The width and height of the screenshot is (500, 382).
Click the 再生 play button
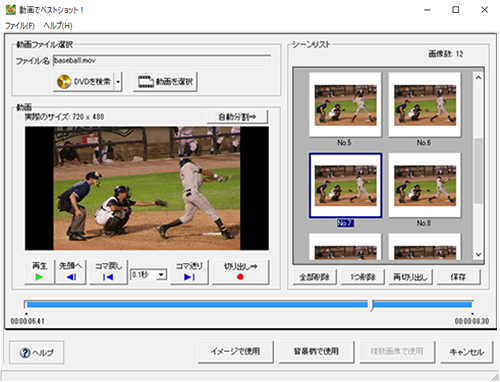coord(39,272)
